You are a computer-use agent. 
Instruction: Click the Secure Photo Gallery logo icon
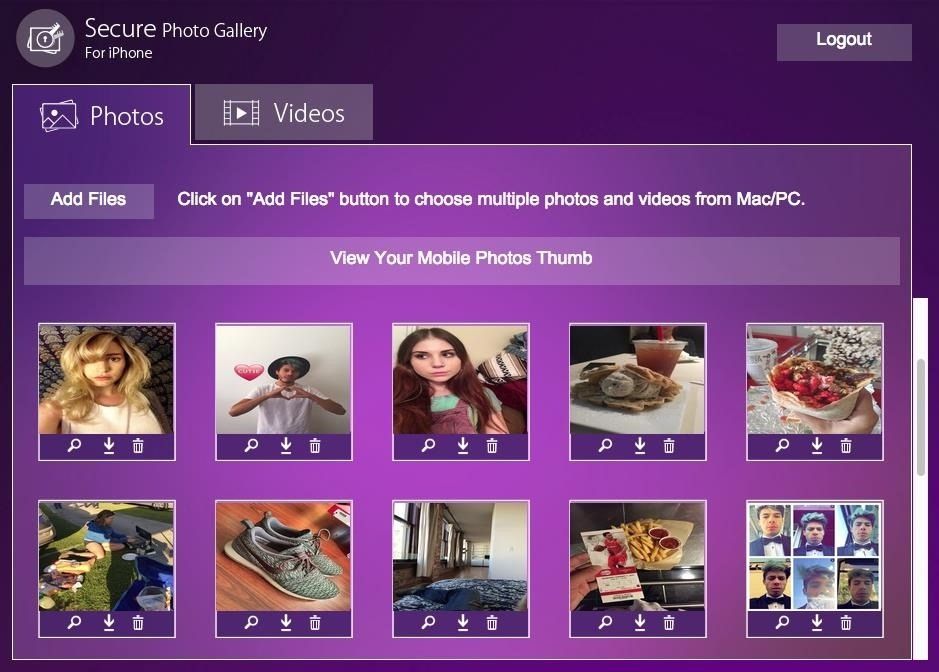[x=45, y=38]
